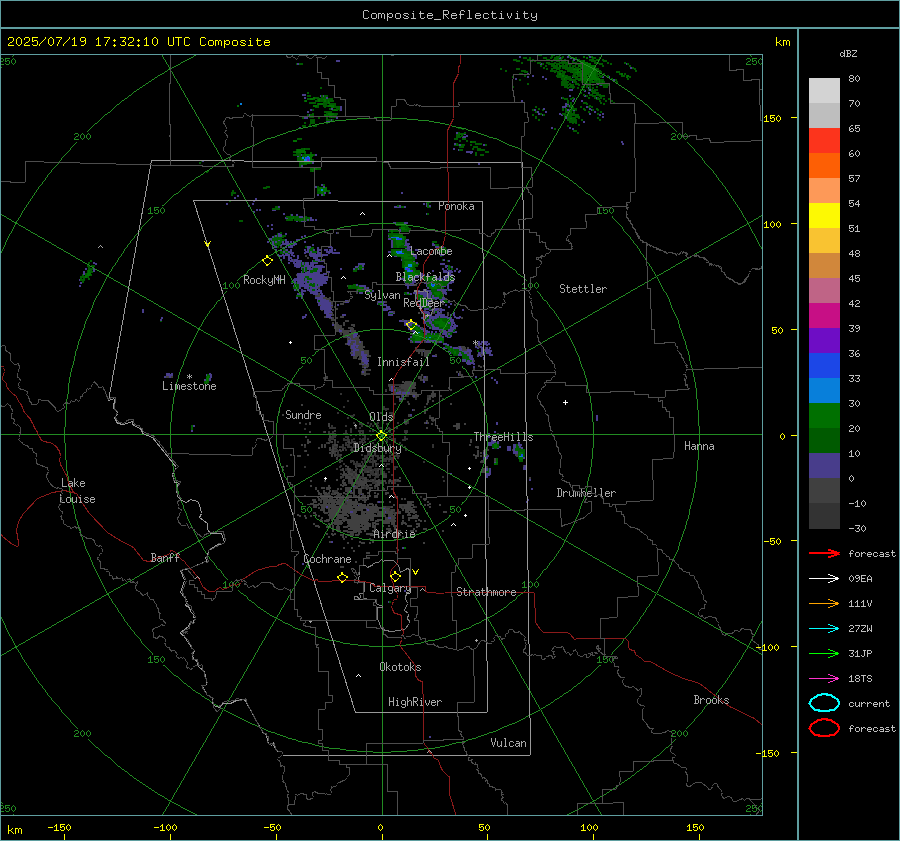Click the HighRiver city label
The height and width of the screenshot is (841, 900).
point(415,702)
